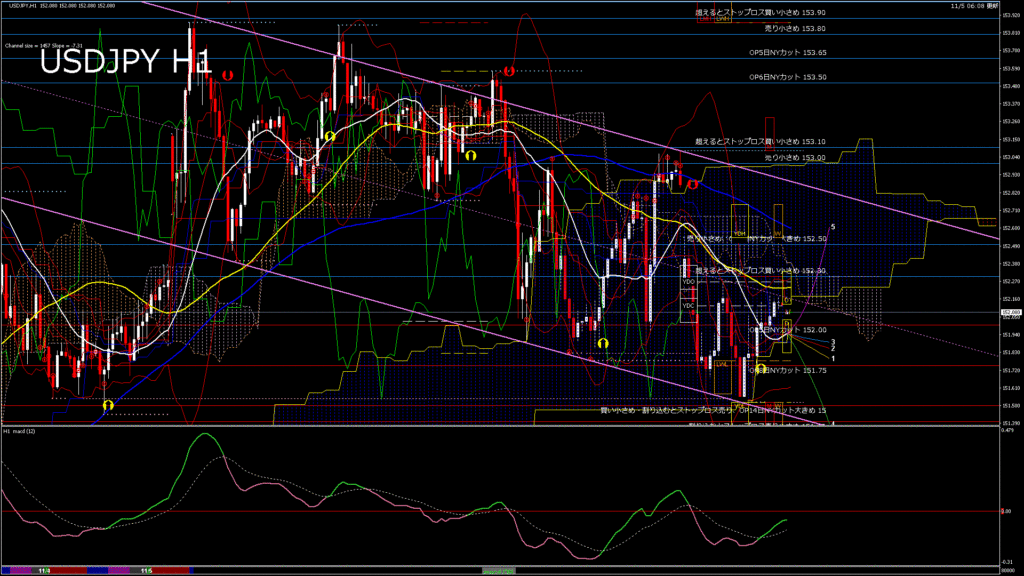Click the 11/4 date marker on the timeline
The height and width of the screenshot is (576, 1024).
[44, 571]
